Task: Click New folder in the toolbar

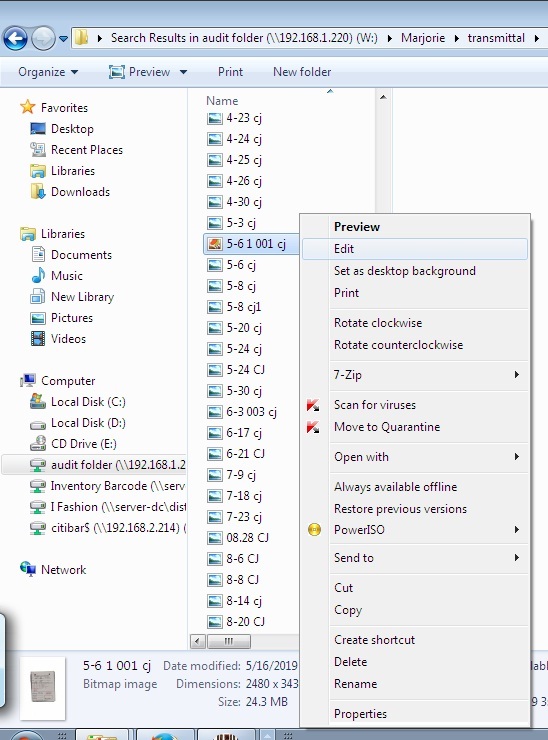Action: [x=302, y=72]
